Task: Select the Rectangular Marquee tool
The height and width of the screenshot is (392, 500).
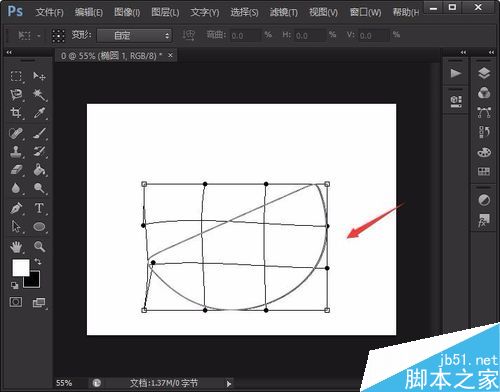Action: [16, 76]
